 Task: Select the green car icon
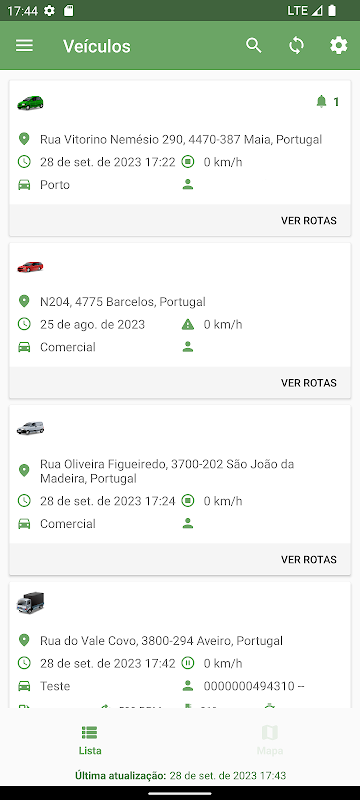(30, 103)
